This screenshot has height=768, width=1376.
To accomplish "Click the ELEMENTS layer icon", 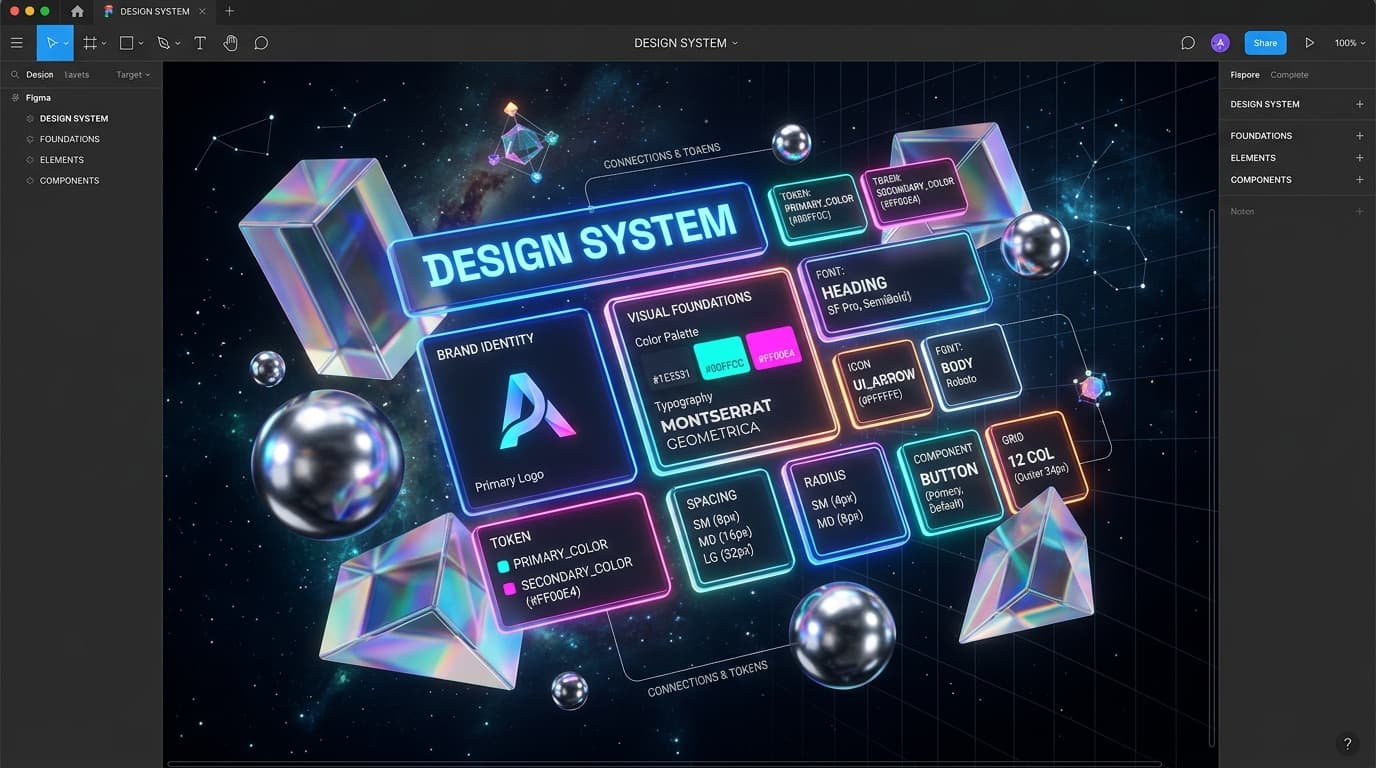I will [30, 160].
